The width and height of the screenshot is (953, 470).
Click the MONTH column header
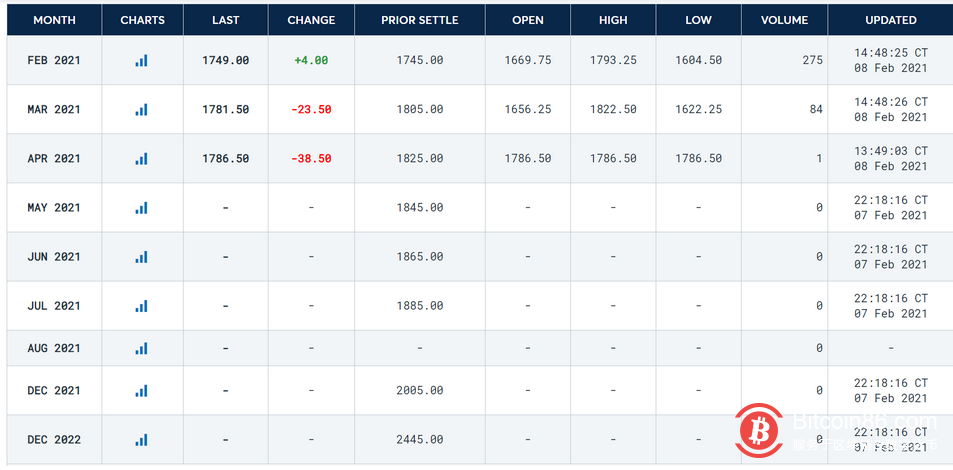(54, 20)
